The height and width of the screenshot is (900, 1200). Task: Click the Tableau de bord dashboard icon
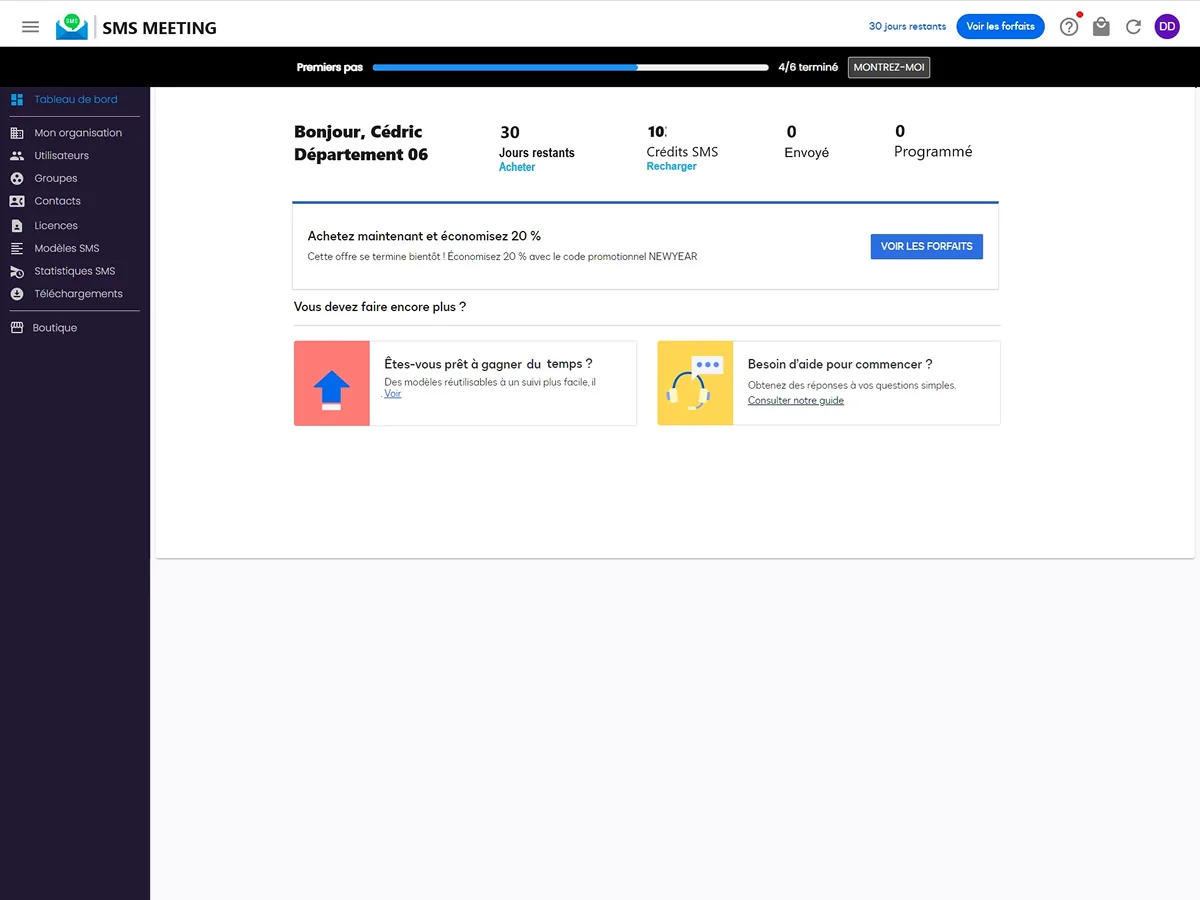[17, 100]
